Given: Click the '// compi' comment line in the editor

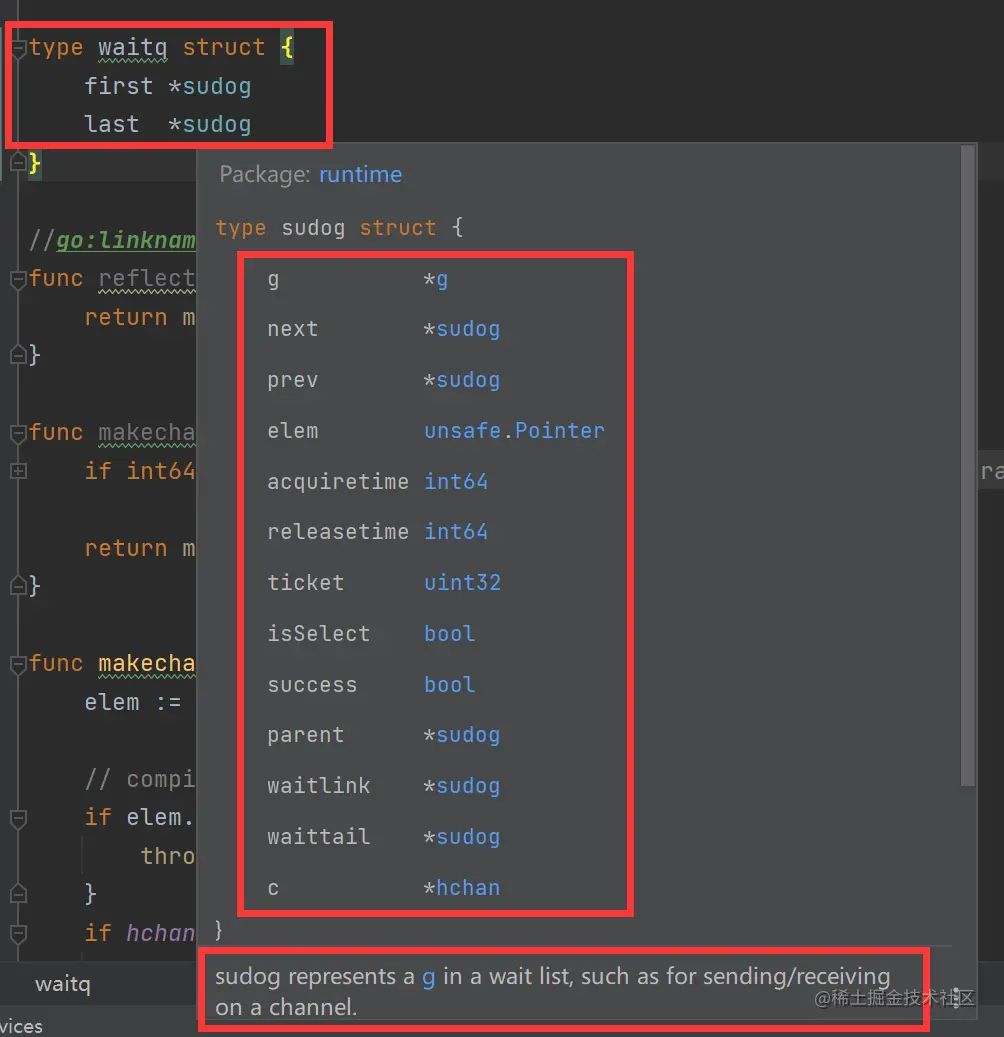Looking at the screenshot, I should pyautogui.click(x=140, y=779).
